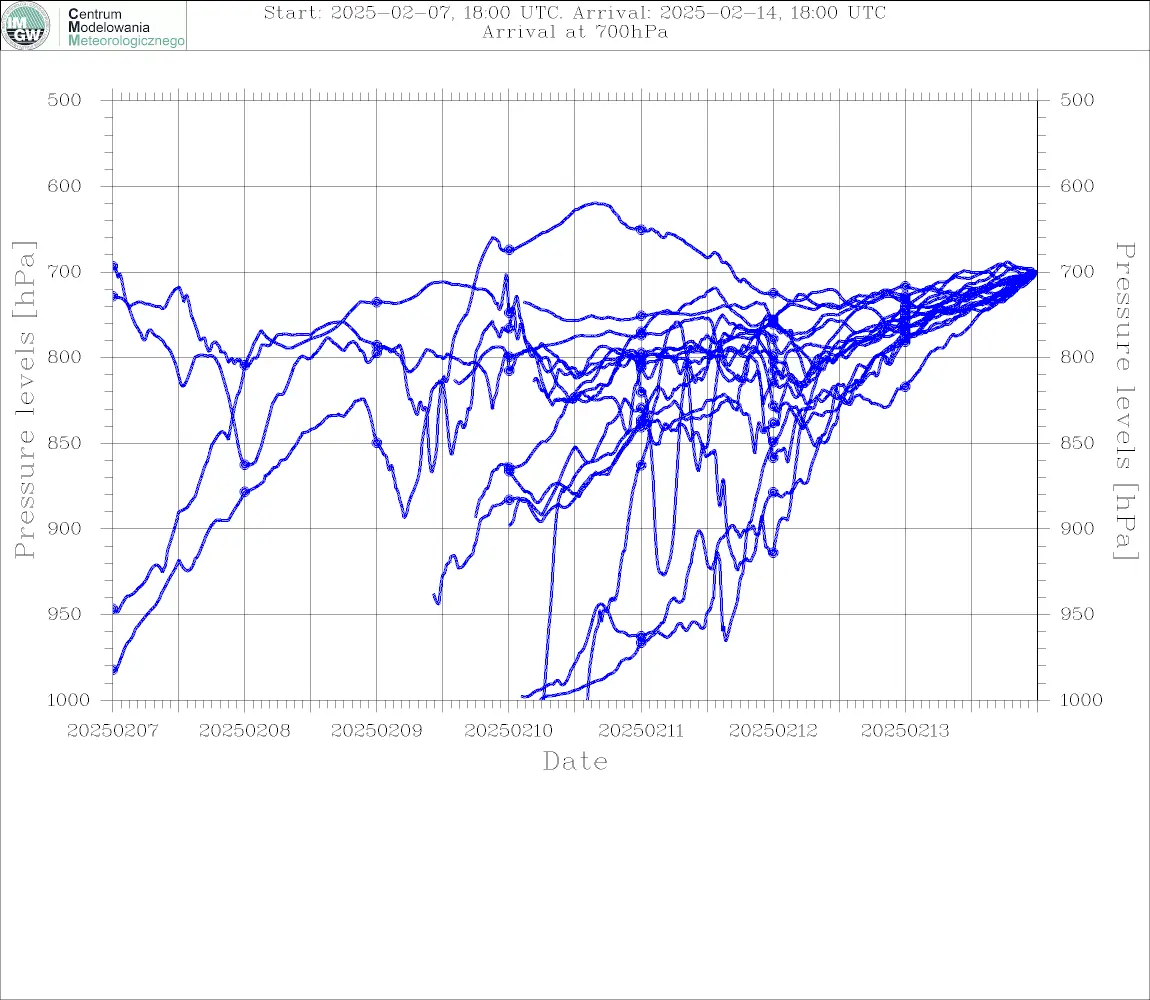The height and width of the screenshot is (1000, 1150).
Task: Click the left axis 700 label
Action: (x=65, y=271)
